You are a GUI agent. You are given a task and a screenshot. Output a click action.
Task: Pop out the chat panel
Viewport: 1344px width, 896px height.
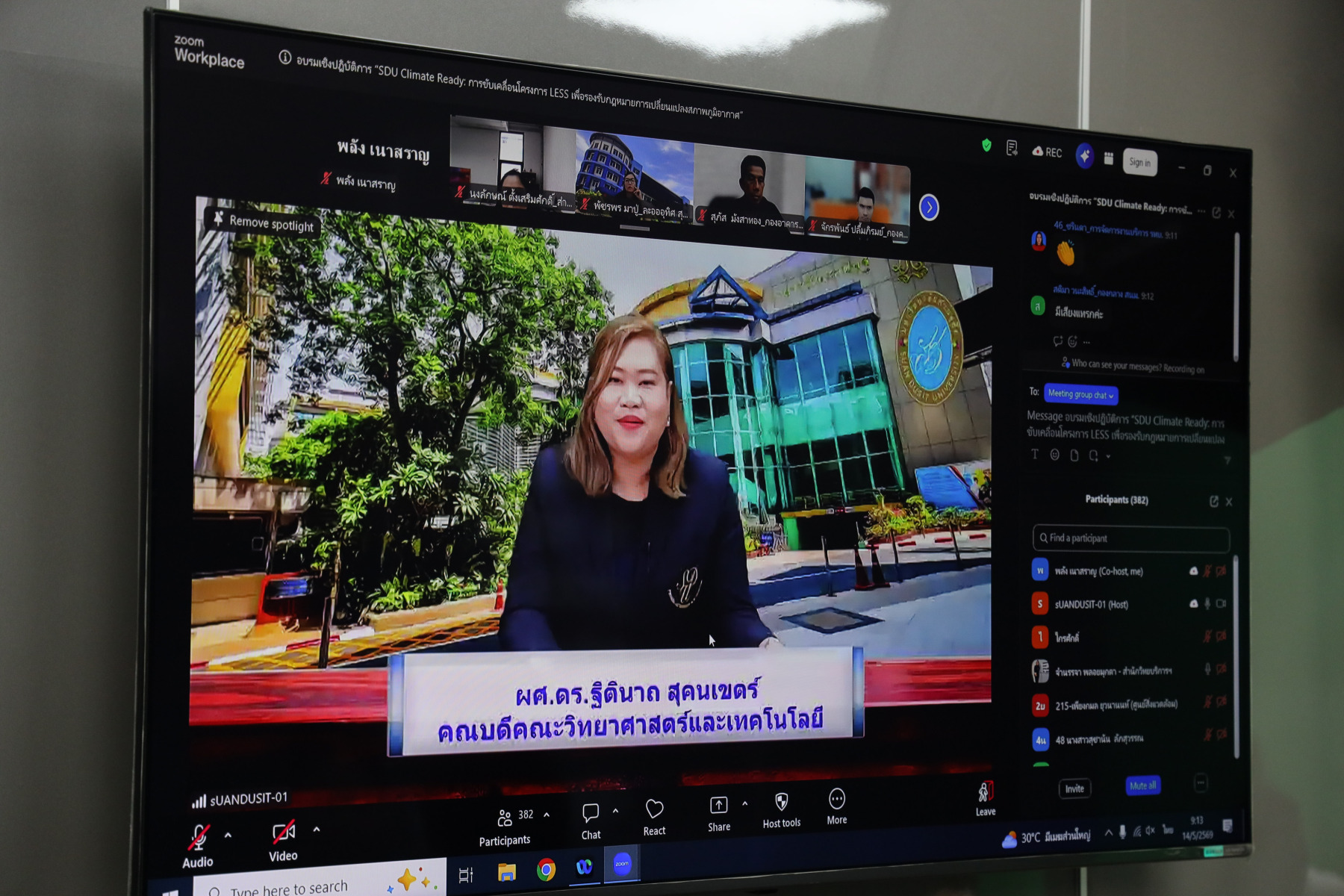pos(1216,213)
